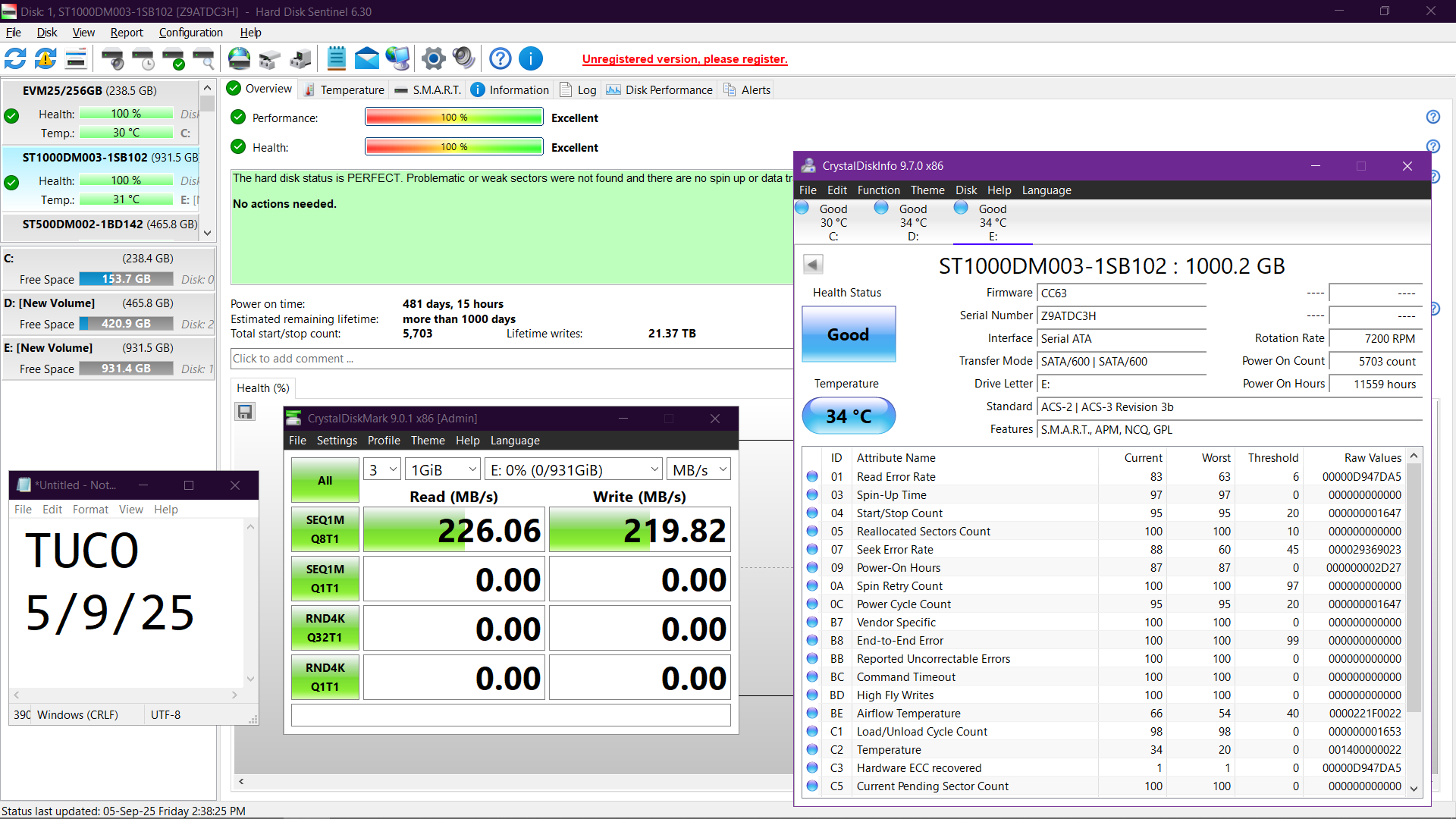Click the disk with magnifier surface test icon
Image resolution: width=1456 pixels, height=819 pixels.
click(203, 58)
